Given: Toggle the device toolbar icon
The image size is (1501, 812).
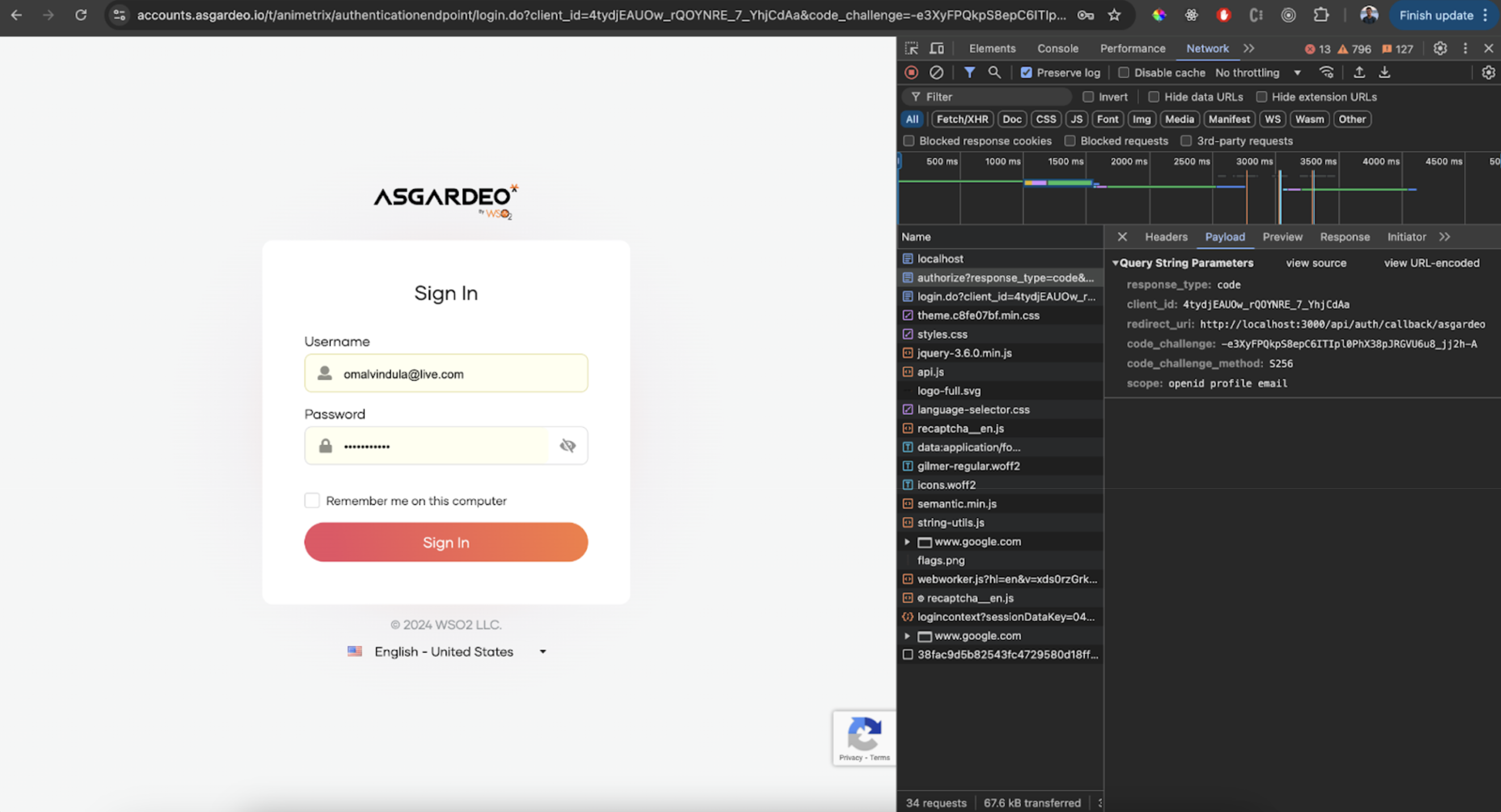Looking at the screenshot, I should click(x=937, y=48).
